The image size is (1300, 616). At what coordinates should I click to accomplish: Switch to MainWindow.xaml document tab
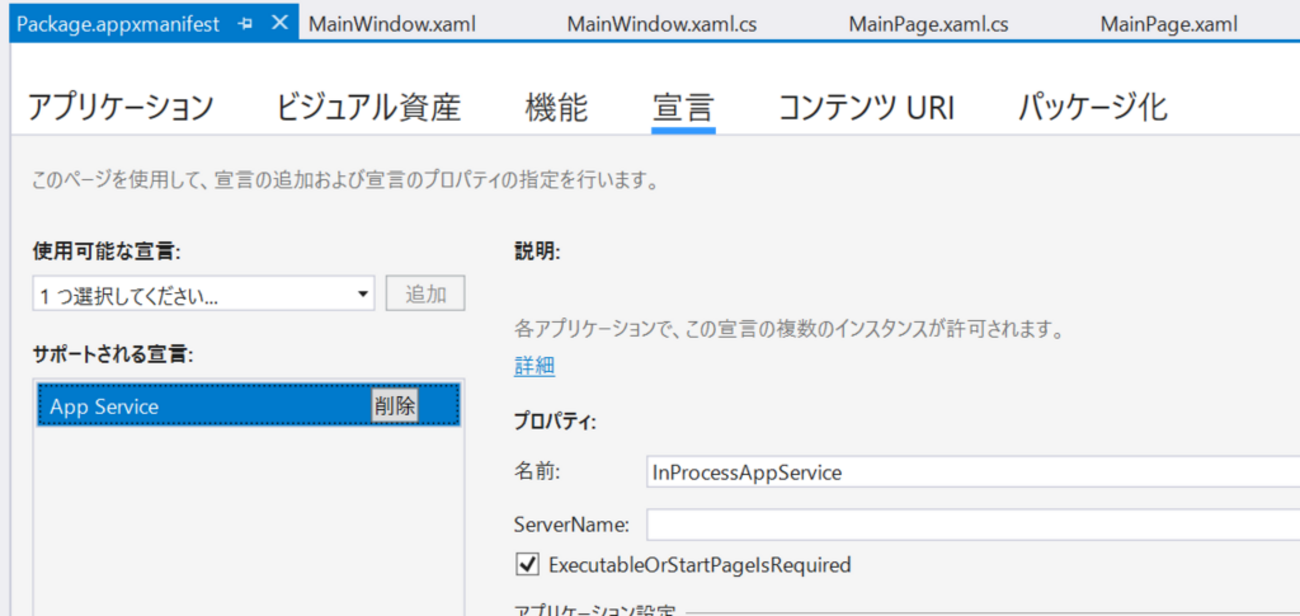point(392,24)
